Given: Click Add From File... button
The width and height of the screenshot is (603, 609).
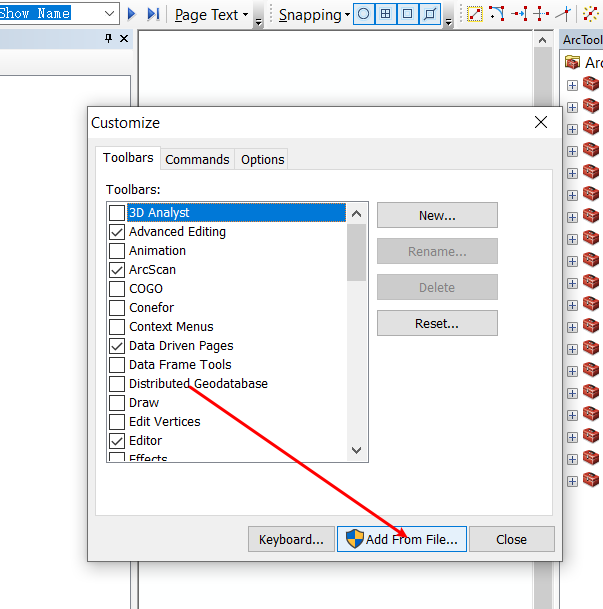Looking at the screenshot, I should [402, 539].
